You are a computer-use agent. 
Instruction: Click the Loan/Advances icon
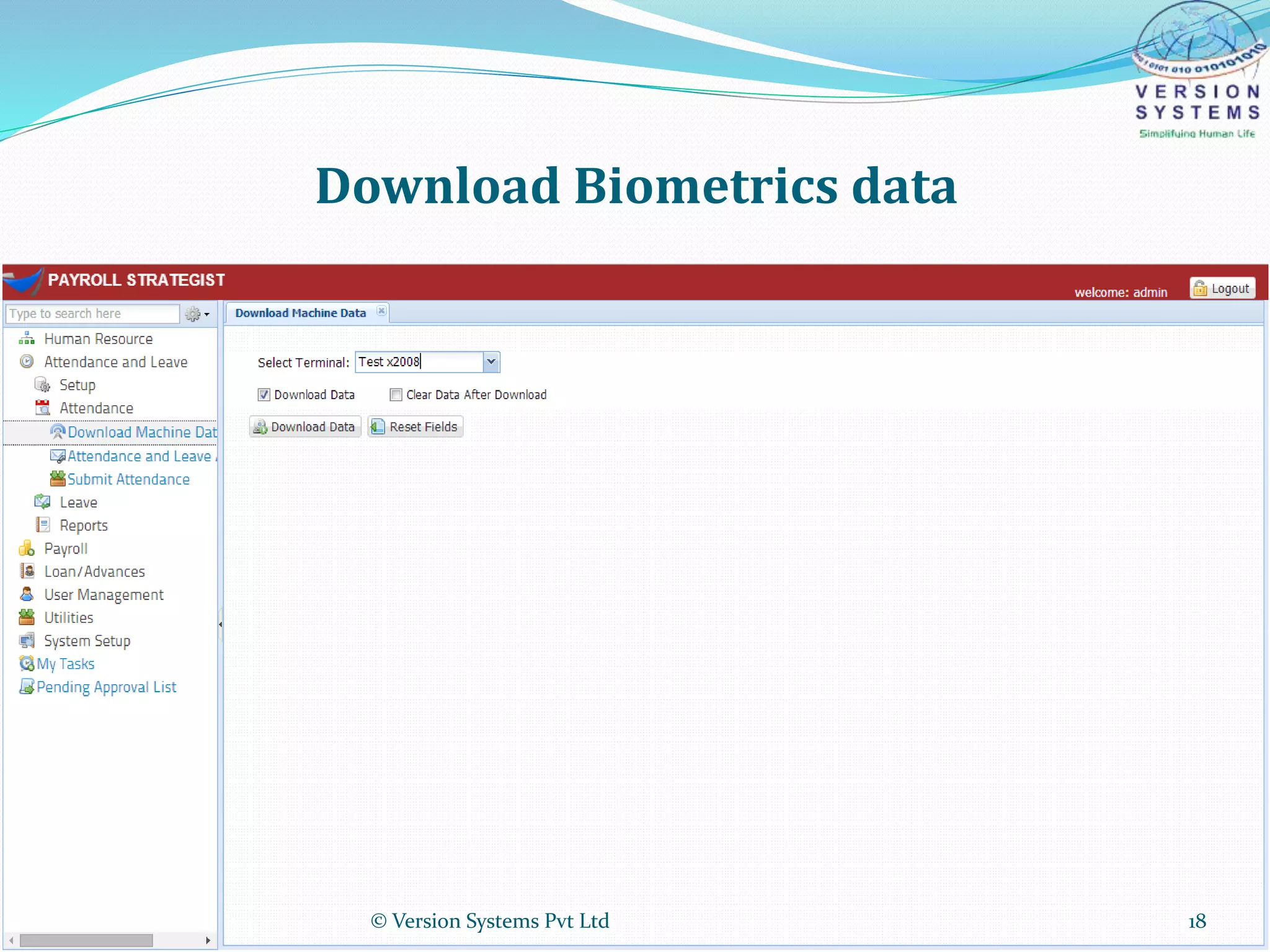(x=27, y=571)
